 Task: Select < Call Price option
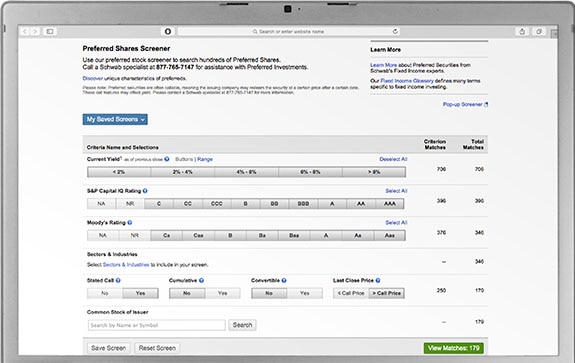351,293
